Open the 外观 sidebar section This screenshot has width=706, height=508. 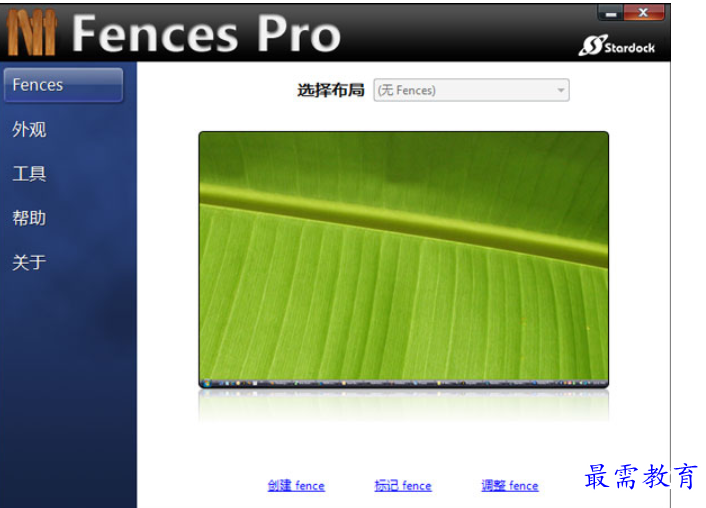click(x=29, y=129)
